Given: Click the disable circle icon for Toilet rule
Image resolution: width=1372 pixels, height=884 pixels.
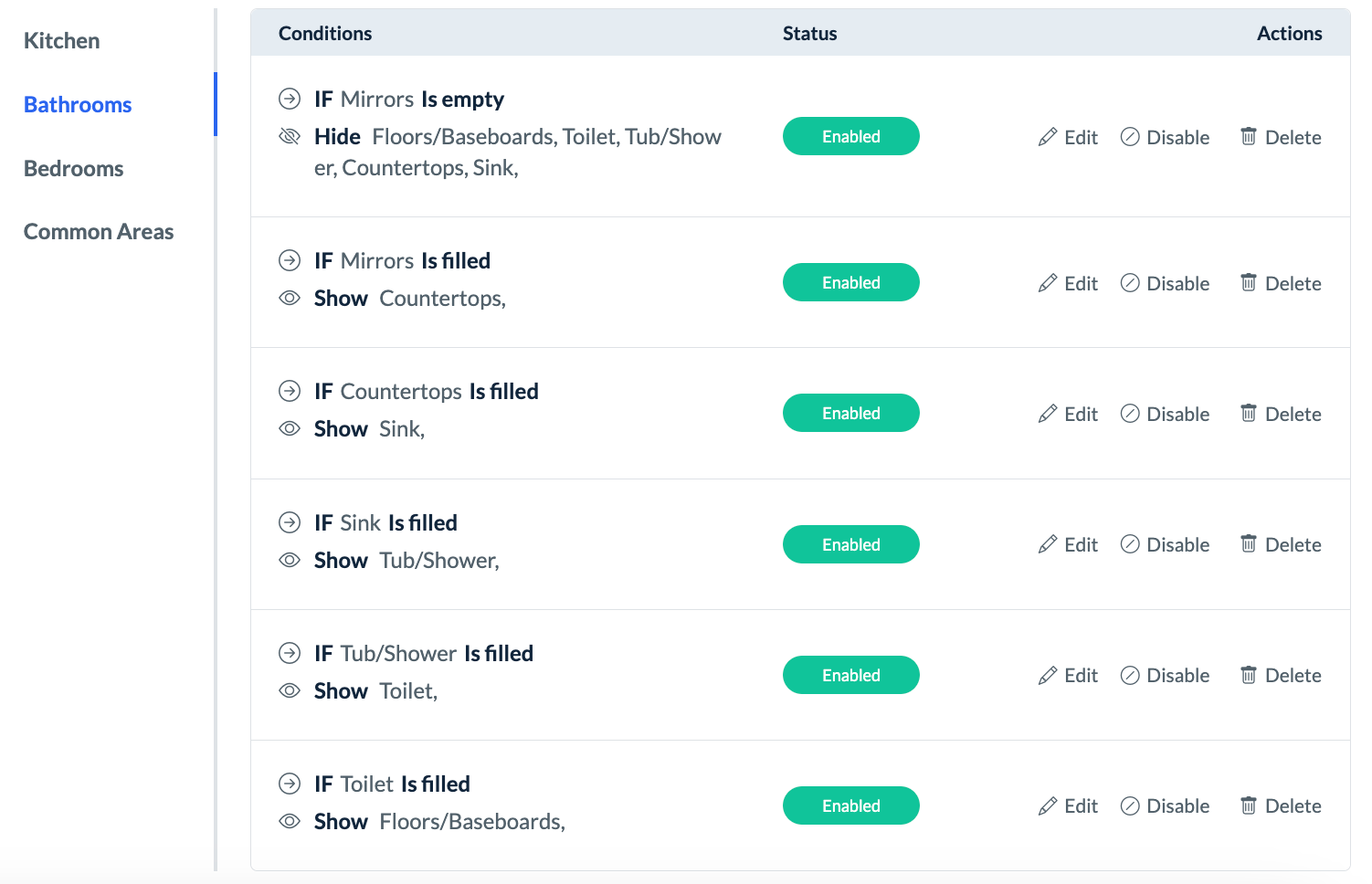Looking at the screenshot, I should [1130, 805].
